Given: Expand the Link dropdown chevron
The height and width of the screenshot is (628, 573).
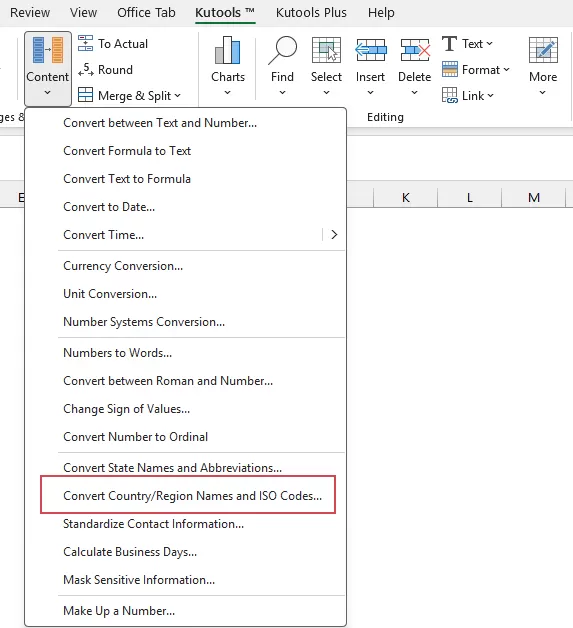Looking at the screenshot, I should [491, 96].
